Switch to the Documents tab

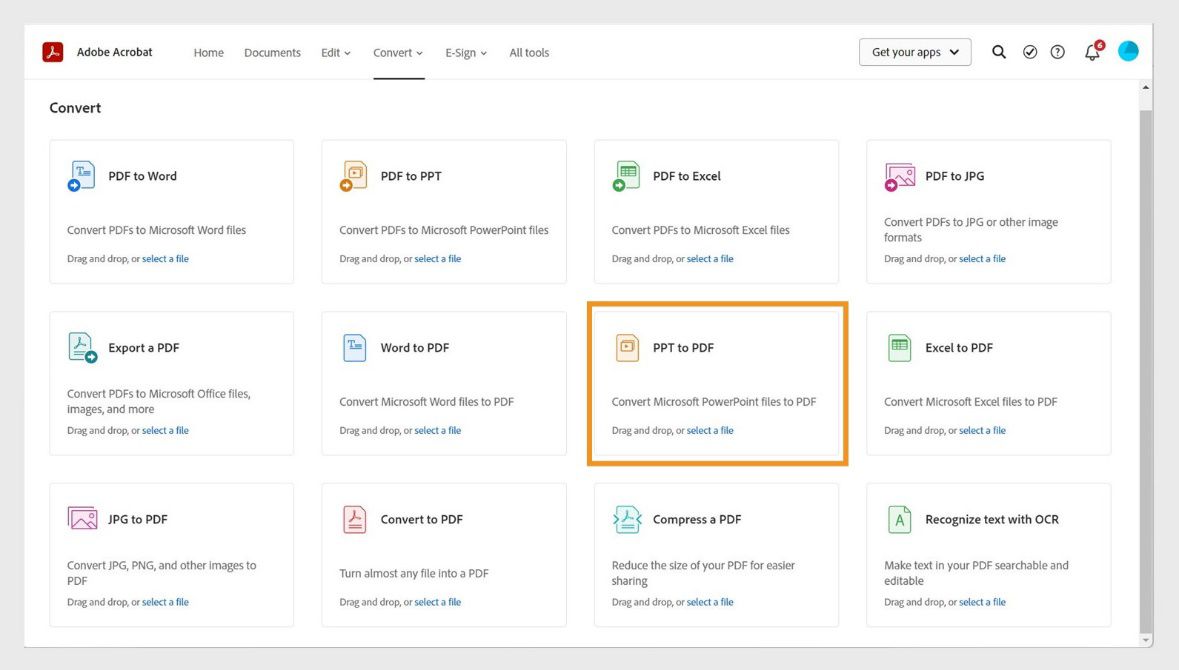(271, 52)
